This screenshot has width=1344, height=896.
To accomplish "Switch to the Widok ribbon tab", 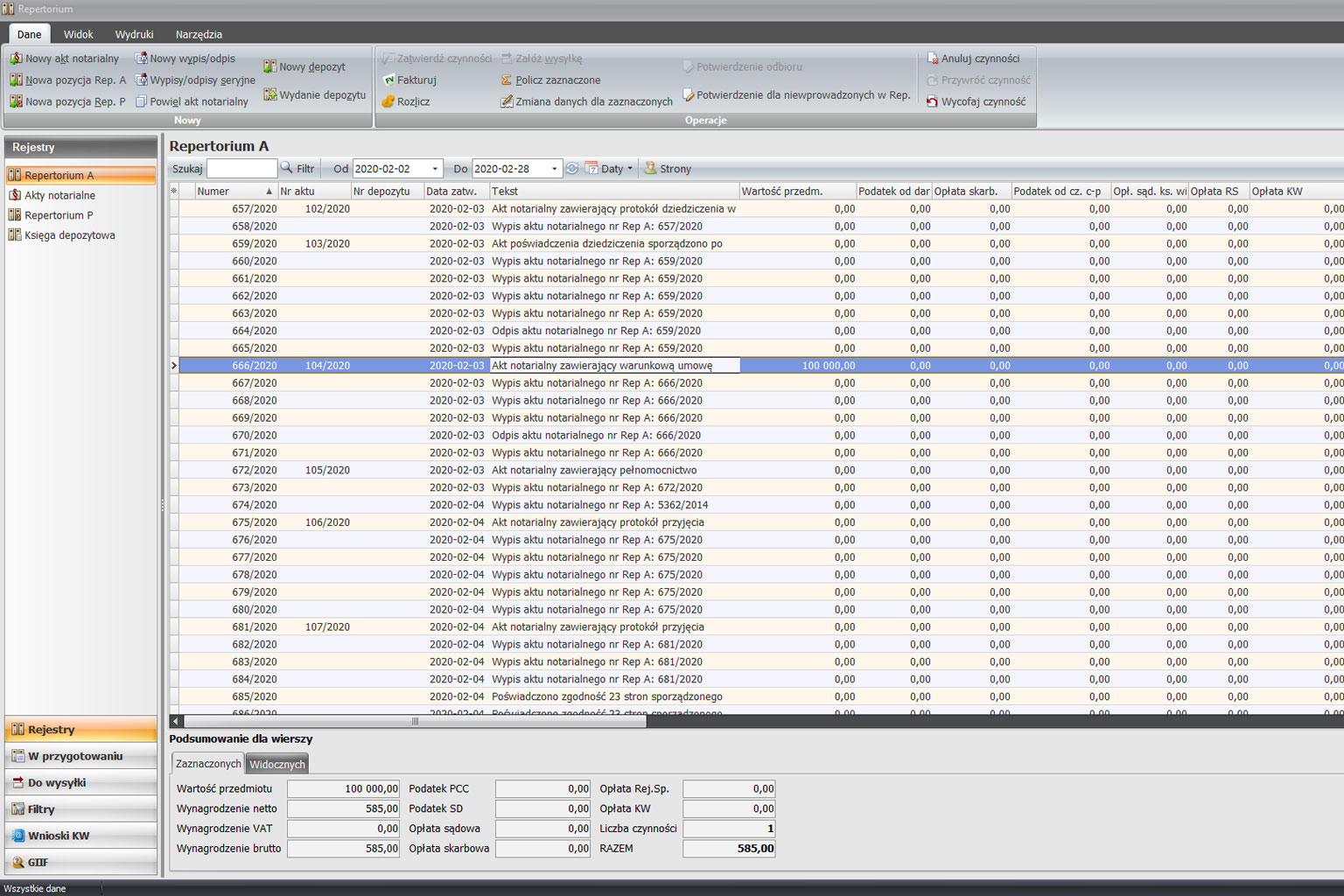I will pyautogui.click(x=78, y=34).
